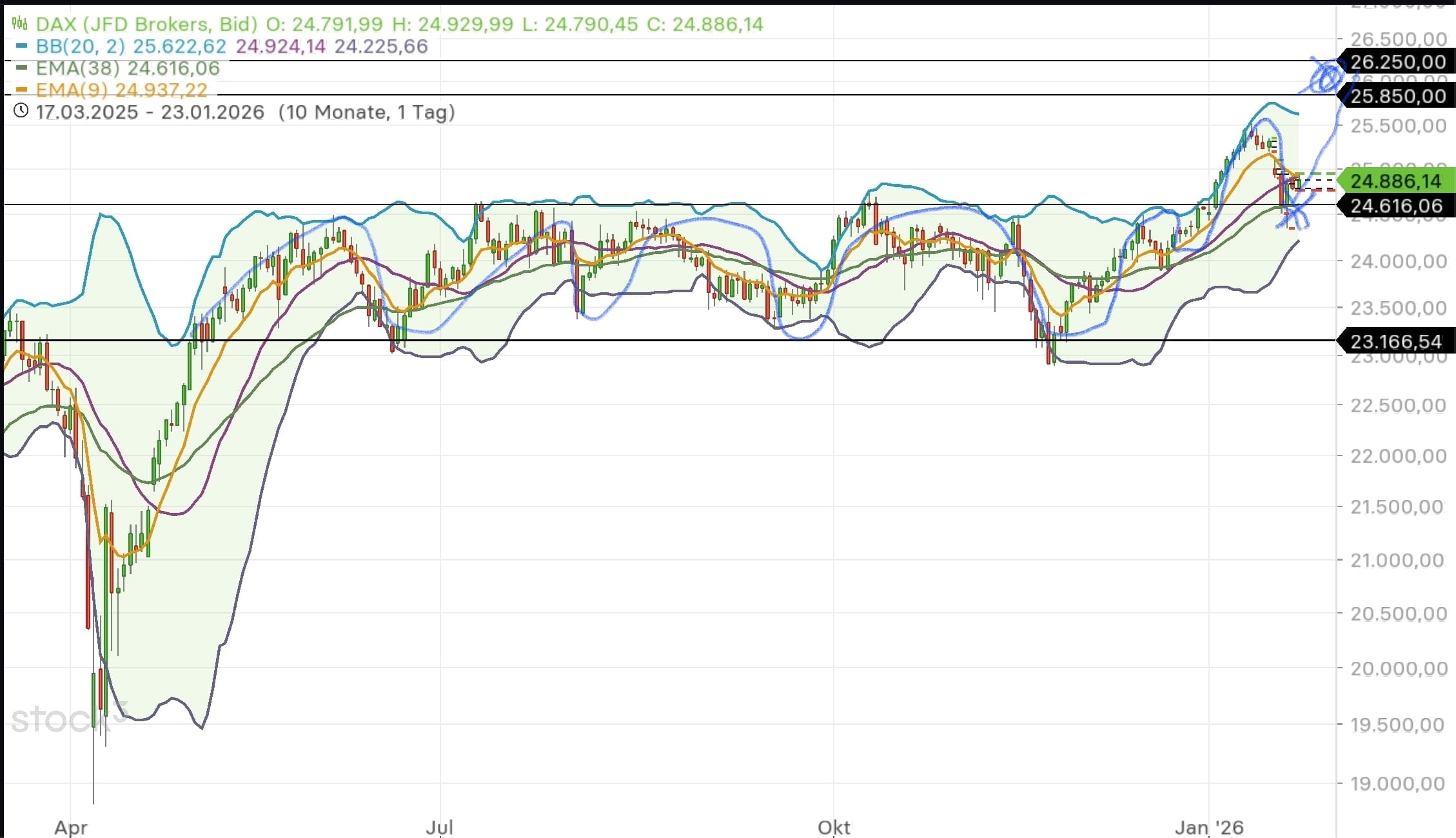
Task: Click the candlestick chart icon beside DAX
Action: point(21,24)
